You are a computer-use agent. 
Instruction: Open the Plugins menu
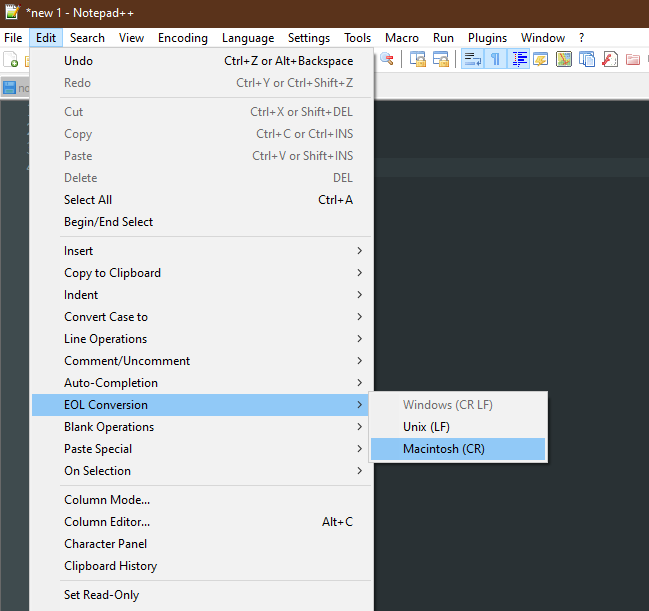pos(488,38)
